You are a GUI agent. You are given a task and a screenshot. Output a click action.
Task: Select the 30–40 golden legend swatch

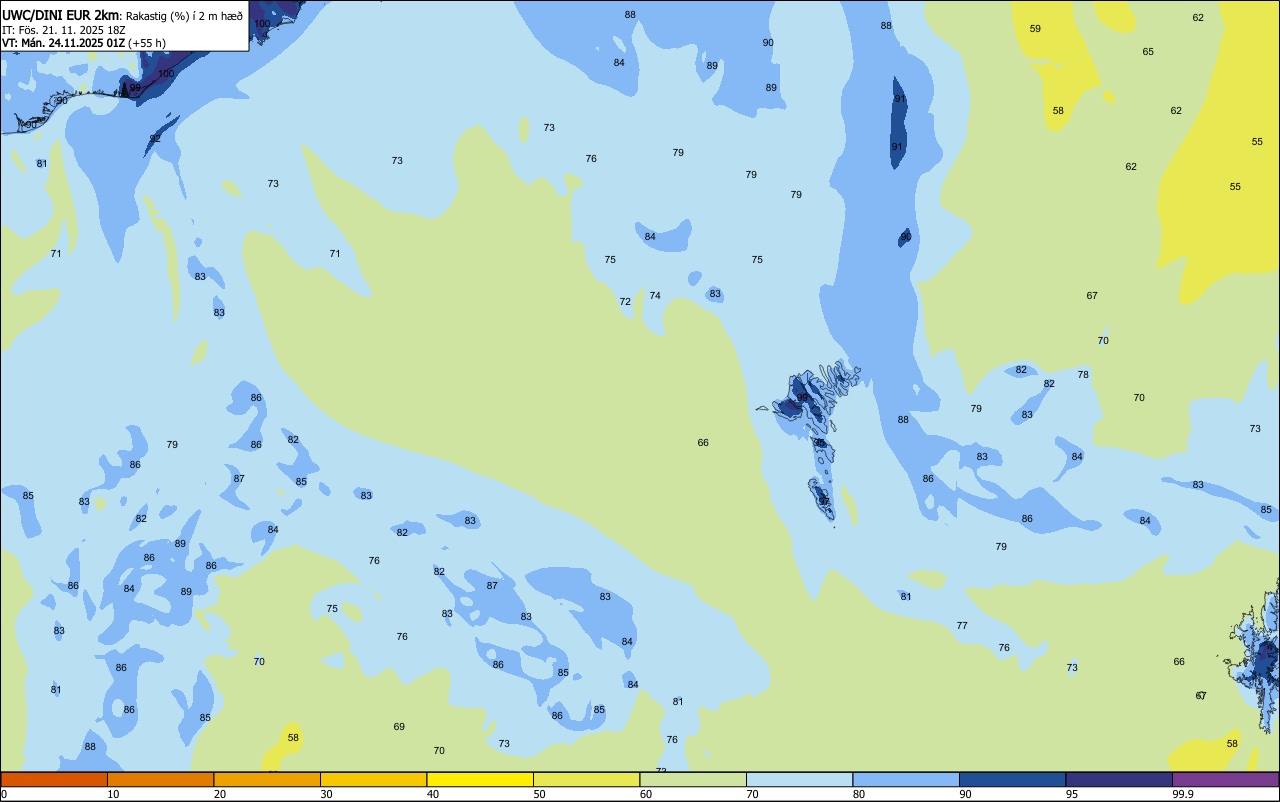373,779
